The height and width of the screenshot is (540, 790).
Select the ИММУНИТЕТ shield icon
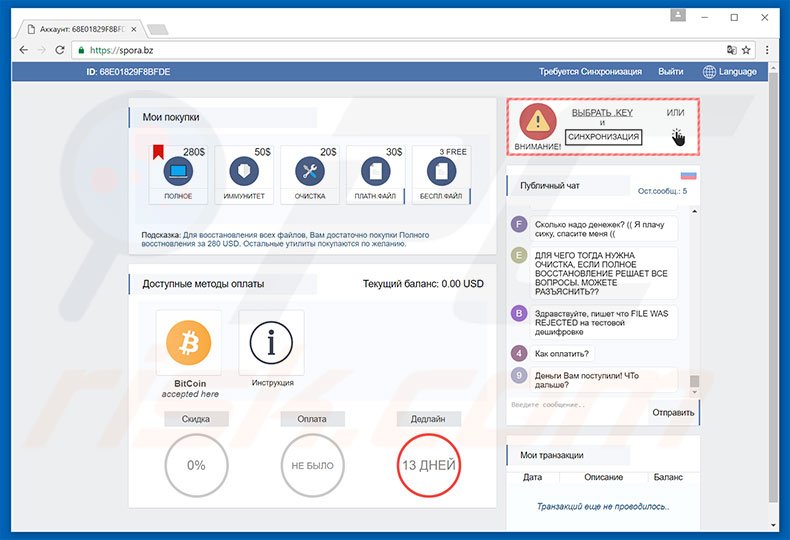pos(244,171)
